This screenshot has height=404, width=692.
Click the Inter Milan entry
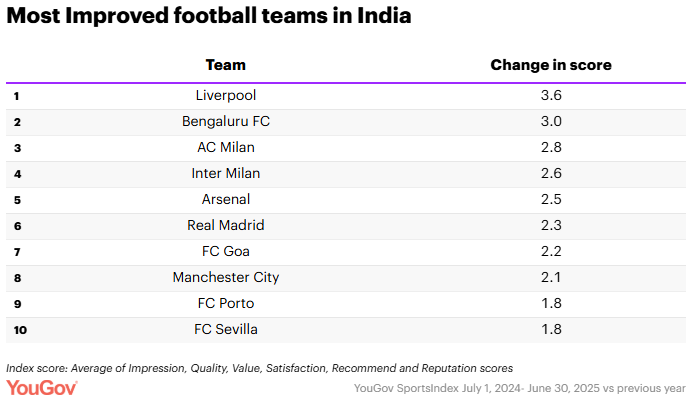(x=226, y=174)
